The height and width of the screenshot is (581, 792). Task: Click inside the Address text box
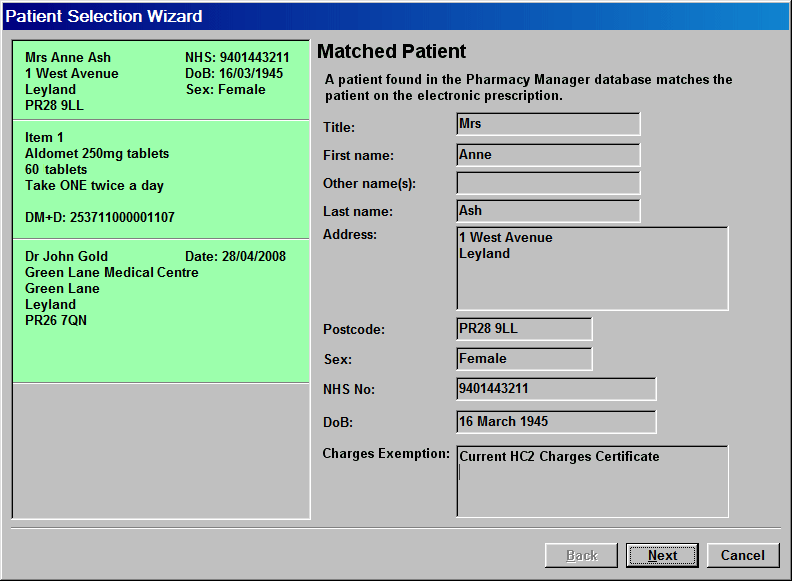coord(592,268)
